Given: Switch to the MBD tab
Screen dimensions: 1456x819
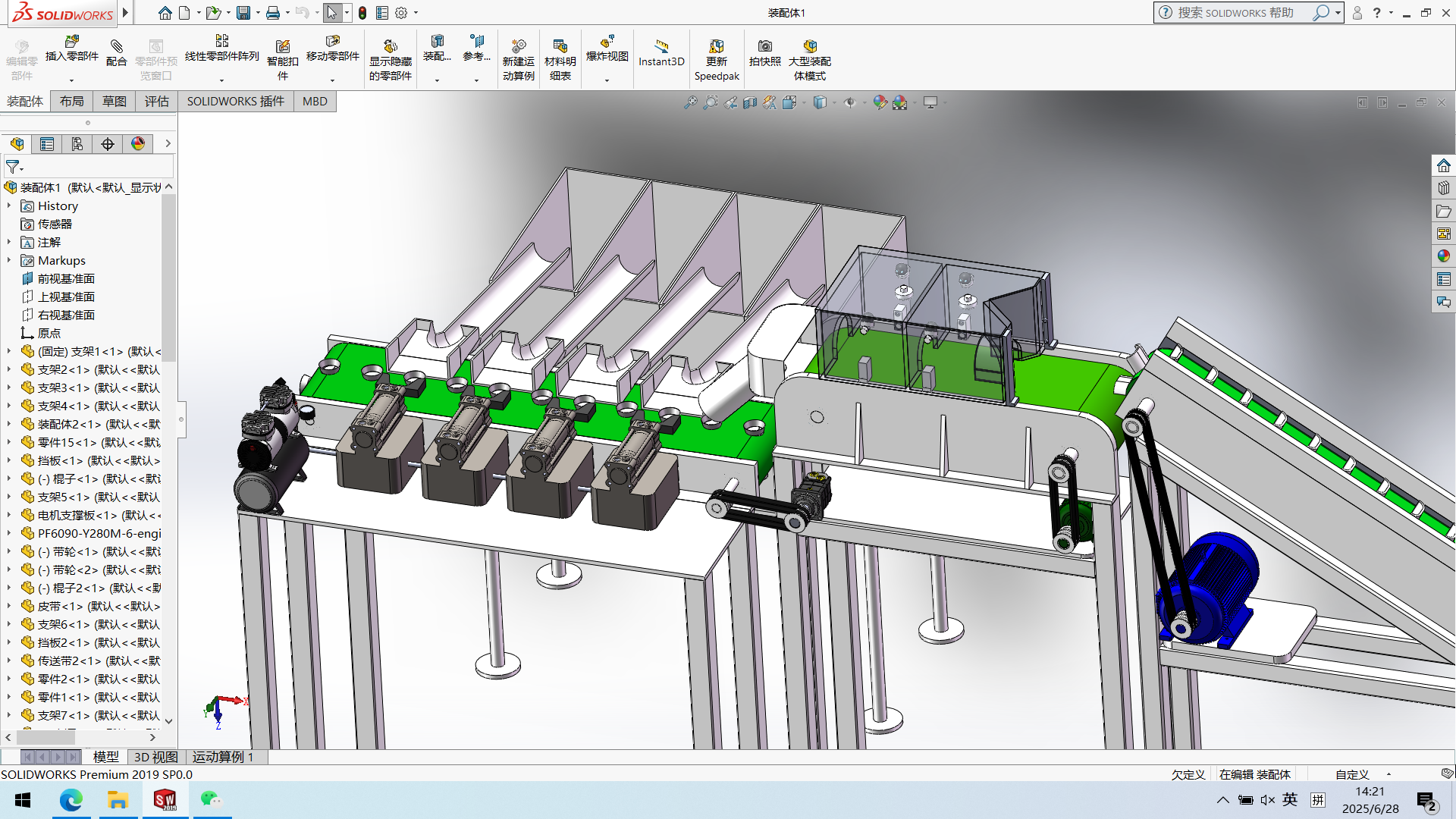Looking at the screenshot, I should (x=315, y=102).
